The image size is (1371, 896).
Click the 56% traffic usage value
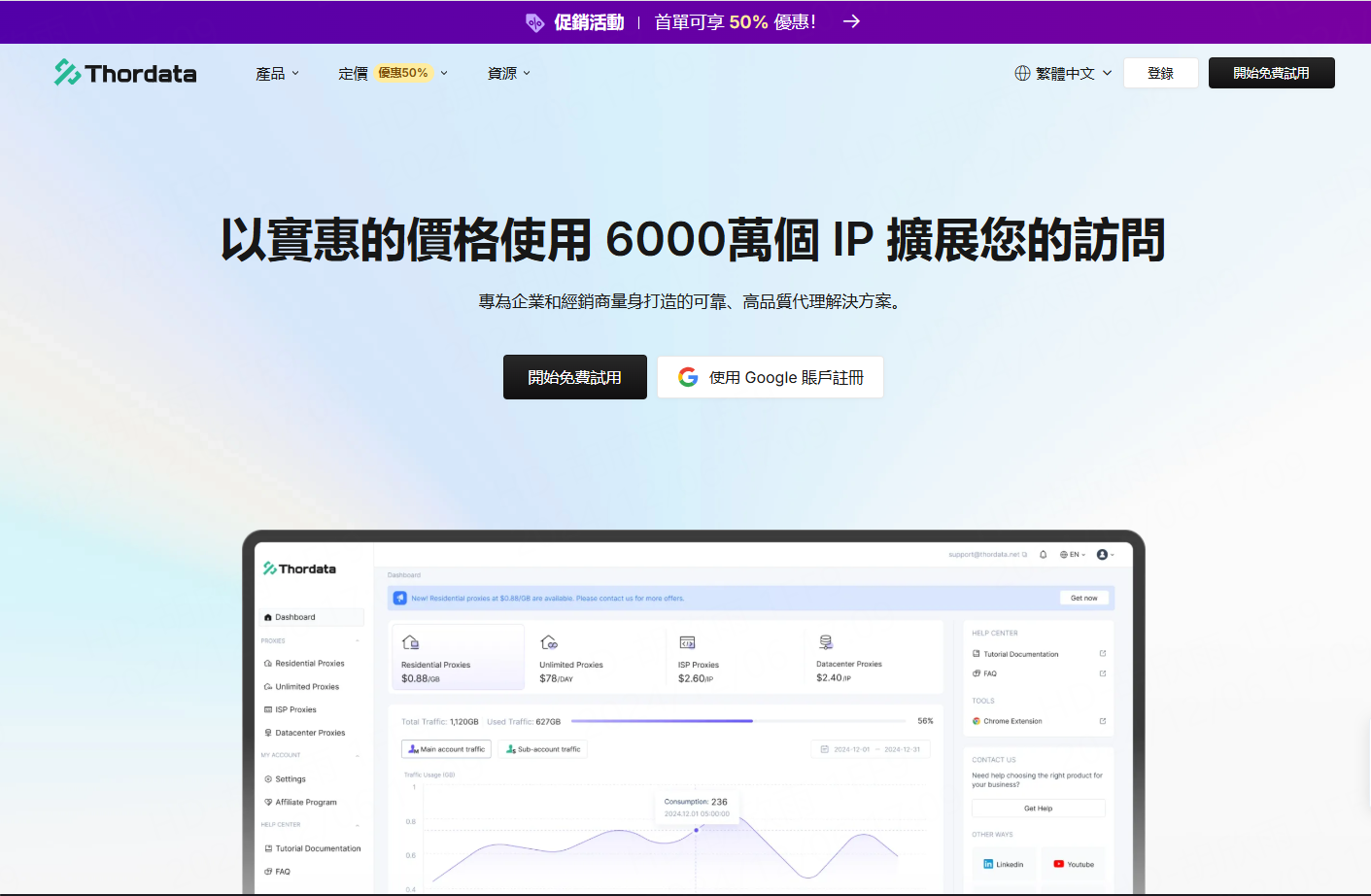tap(925, 721)
